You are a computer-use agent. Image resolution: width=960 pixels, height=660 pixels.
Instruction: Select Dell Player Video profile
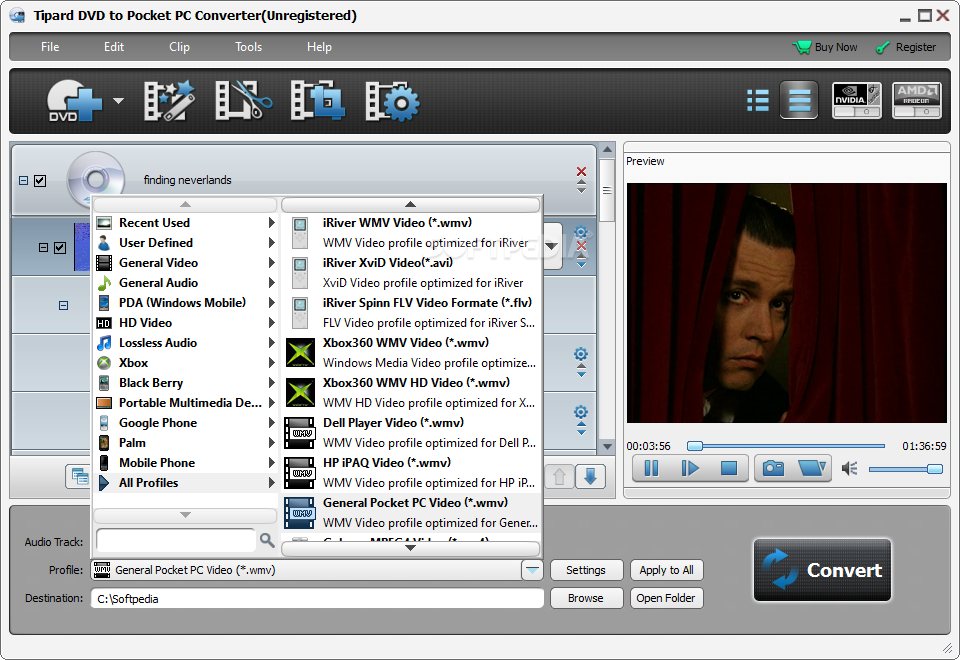[x=411, y=433]
